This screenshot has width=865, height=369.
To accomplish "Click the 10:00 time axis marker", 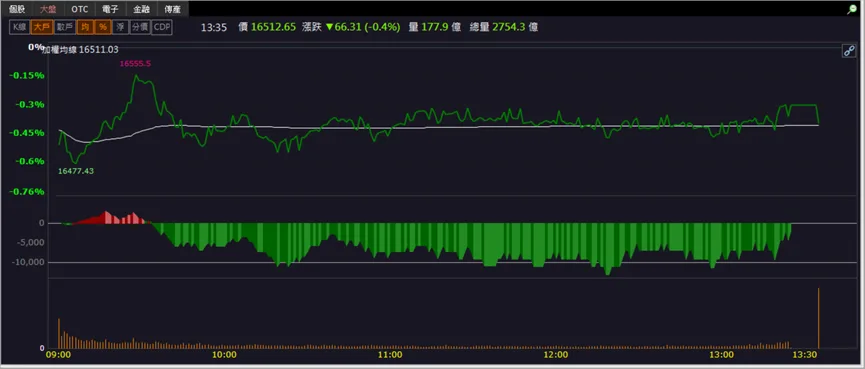I will [225, 355].
